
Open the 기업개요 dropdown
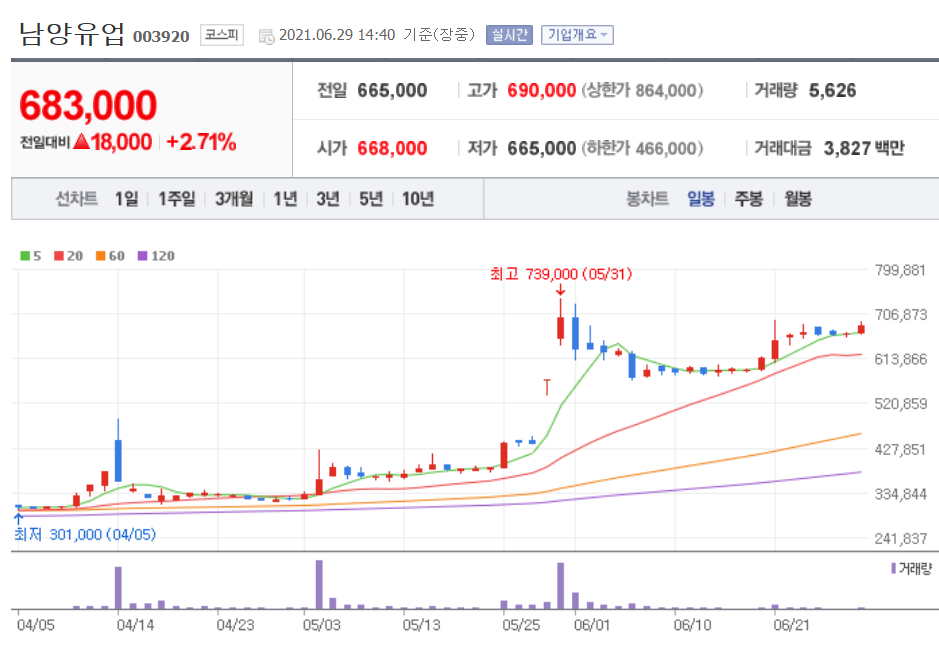tap(577, 35)
